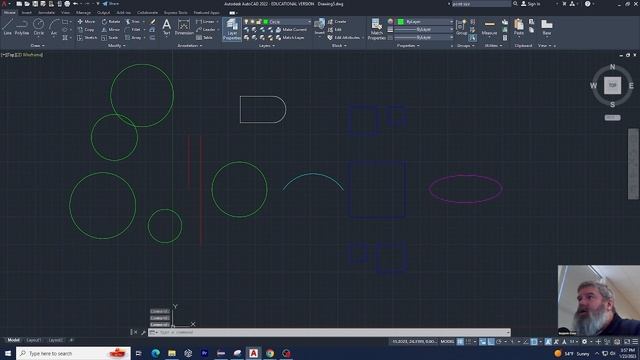Image resolution: width=640 pixels, height=360 pixels.
Task: Click the current layer color swatch
Action: pyautogui.click(x=266, y=22)
